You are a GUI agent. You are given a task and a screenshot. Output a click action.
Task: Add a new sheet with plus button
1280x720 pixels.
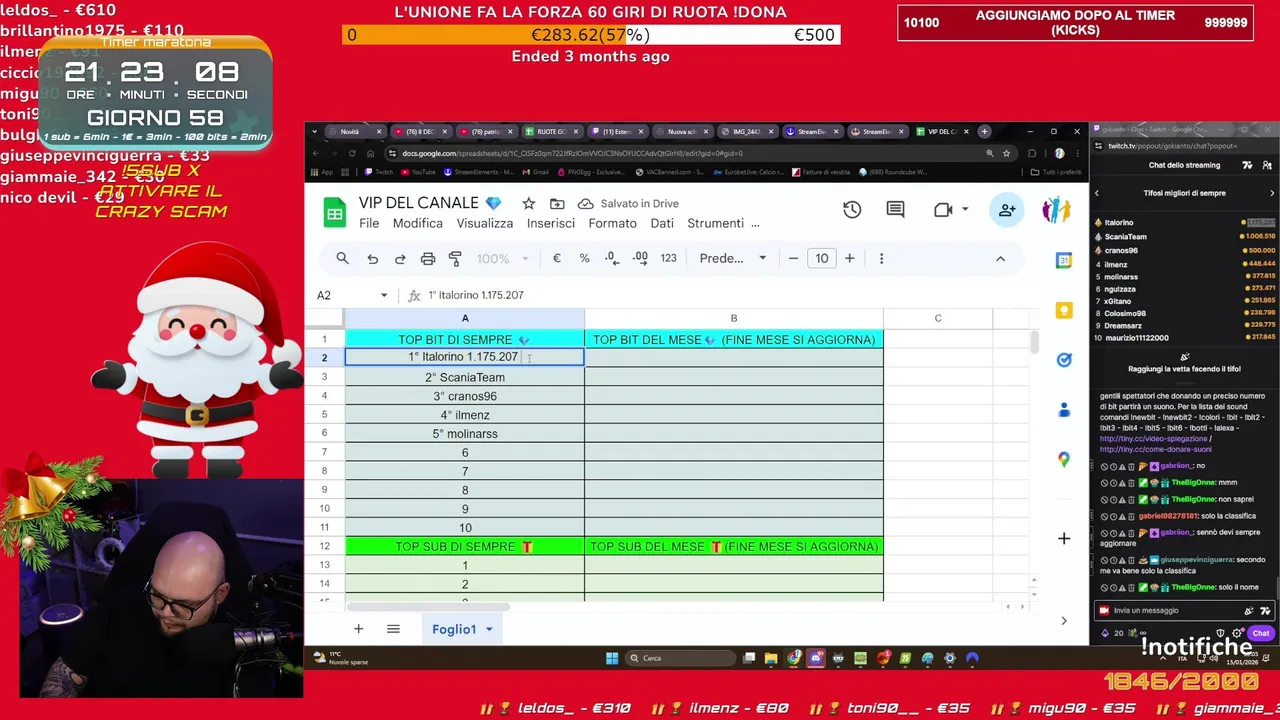coord(358,629)
